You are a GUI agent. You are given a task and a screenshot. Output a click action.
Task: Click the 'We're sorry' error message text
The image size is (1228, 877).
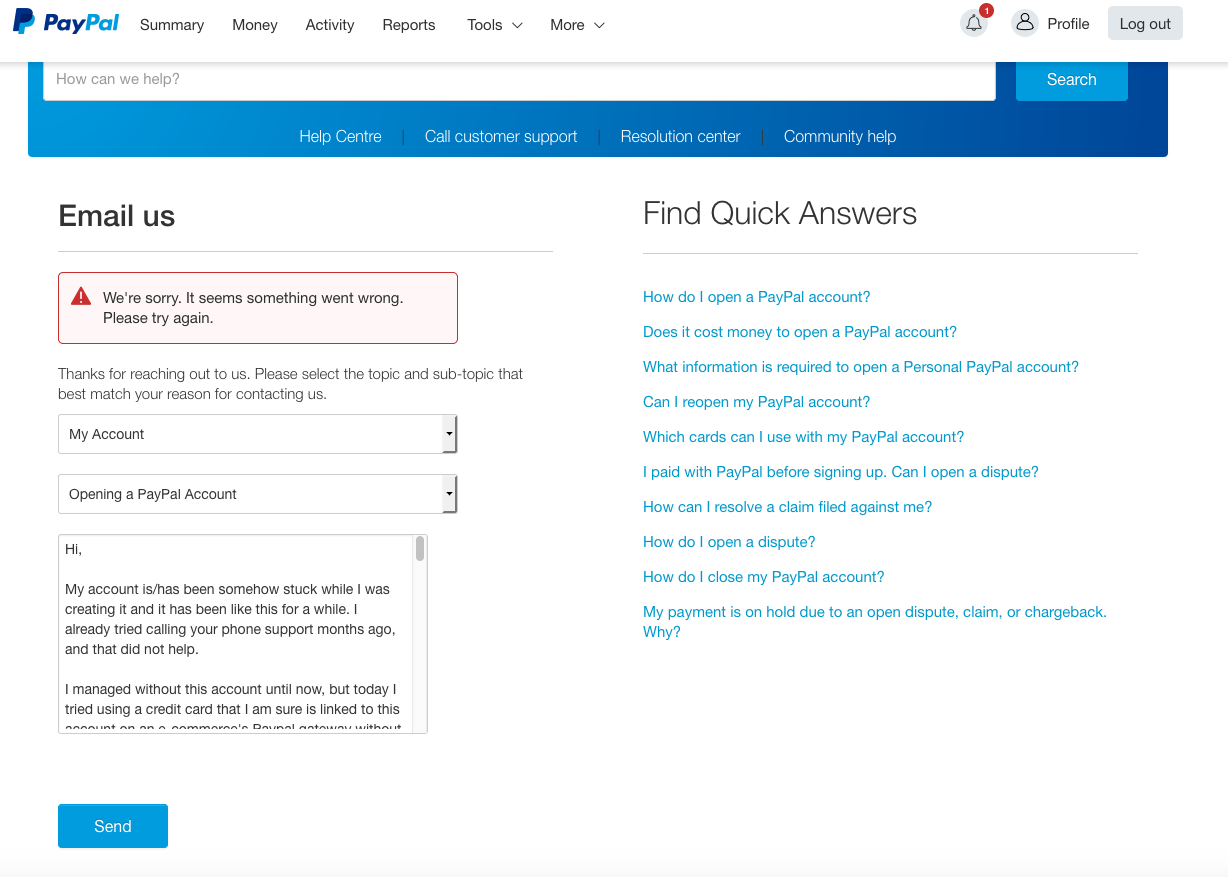(x=253, y=308)
